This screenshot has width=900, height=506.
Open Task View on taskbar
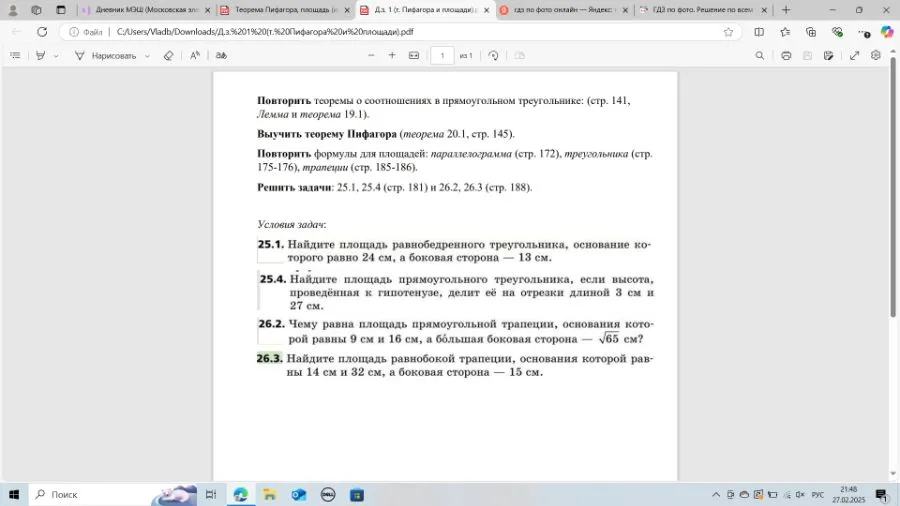pyautogui.click(x=211, y=495)
